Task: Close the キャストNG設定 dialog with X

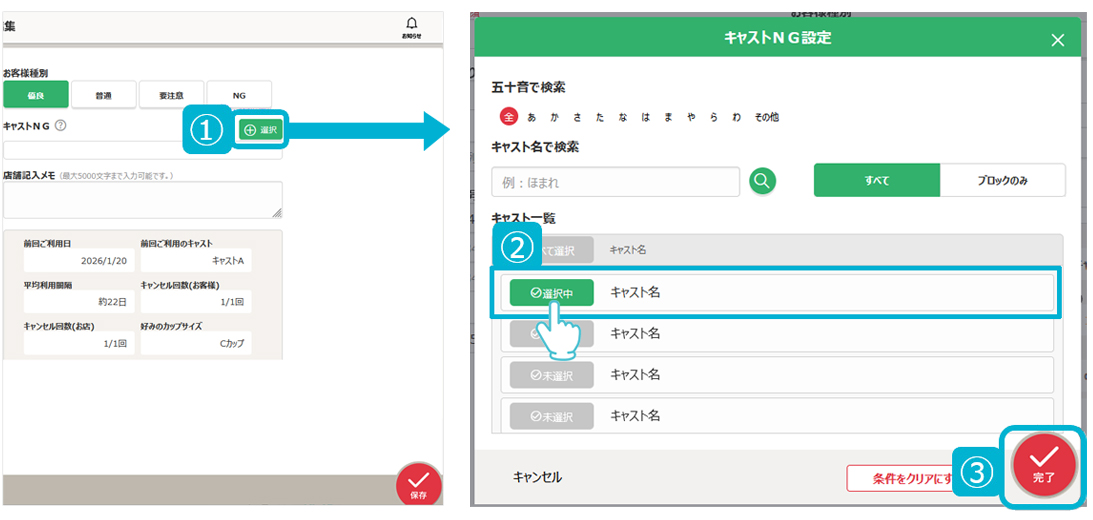Action: click(x=1058, y=40)
